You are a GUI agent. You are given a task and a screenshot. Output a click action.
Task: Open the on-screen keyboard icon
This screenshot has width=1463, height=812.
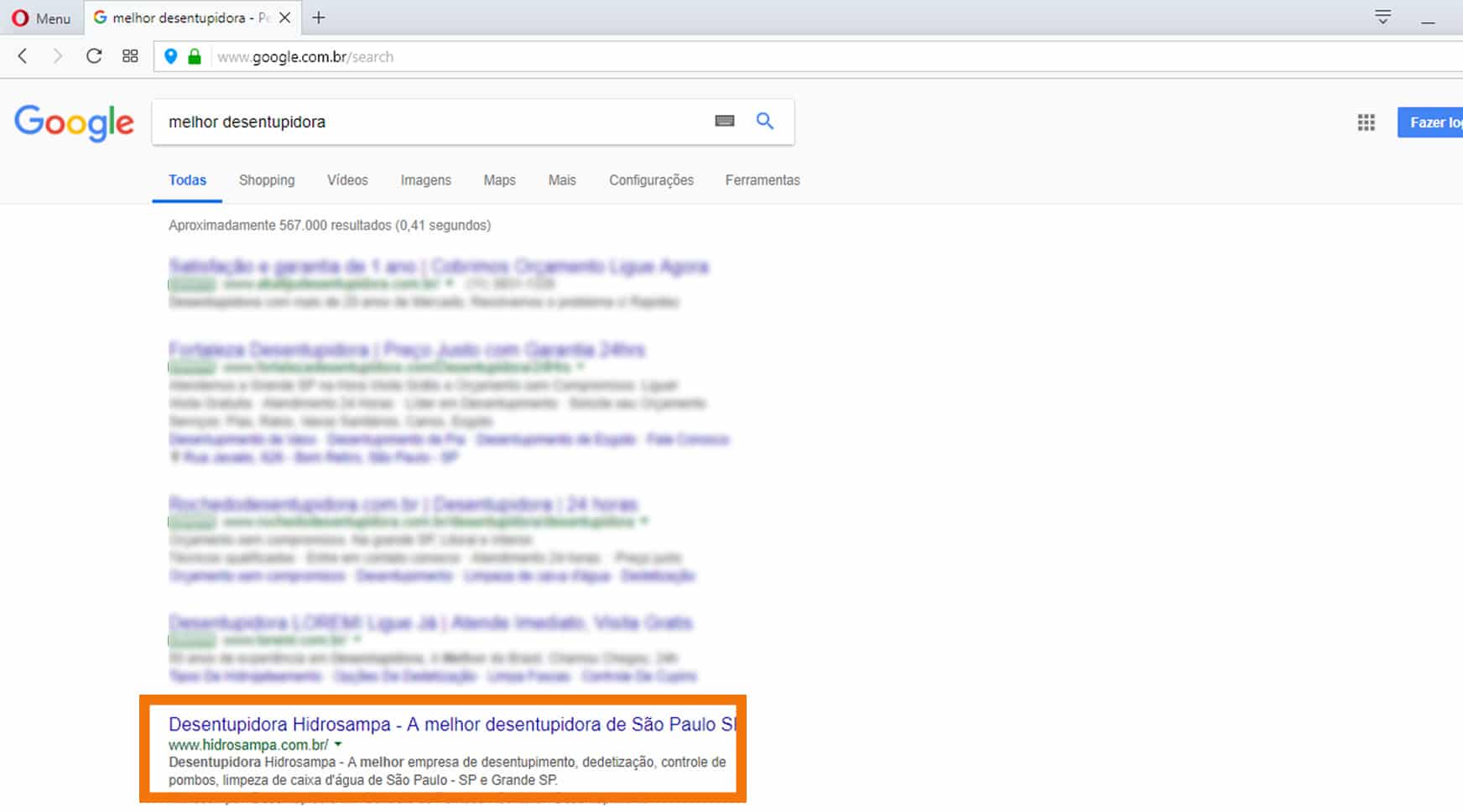725,121
